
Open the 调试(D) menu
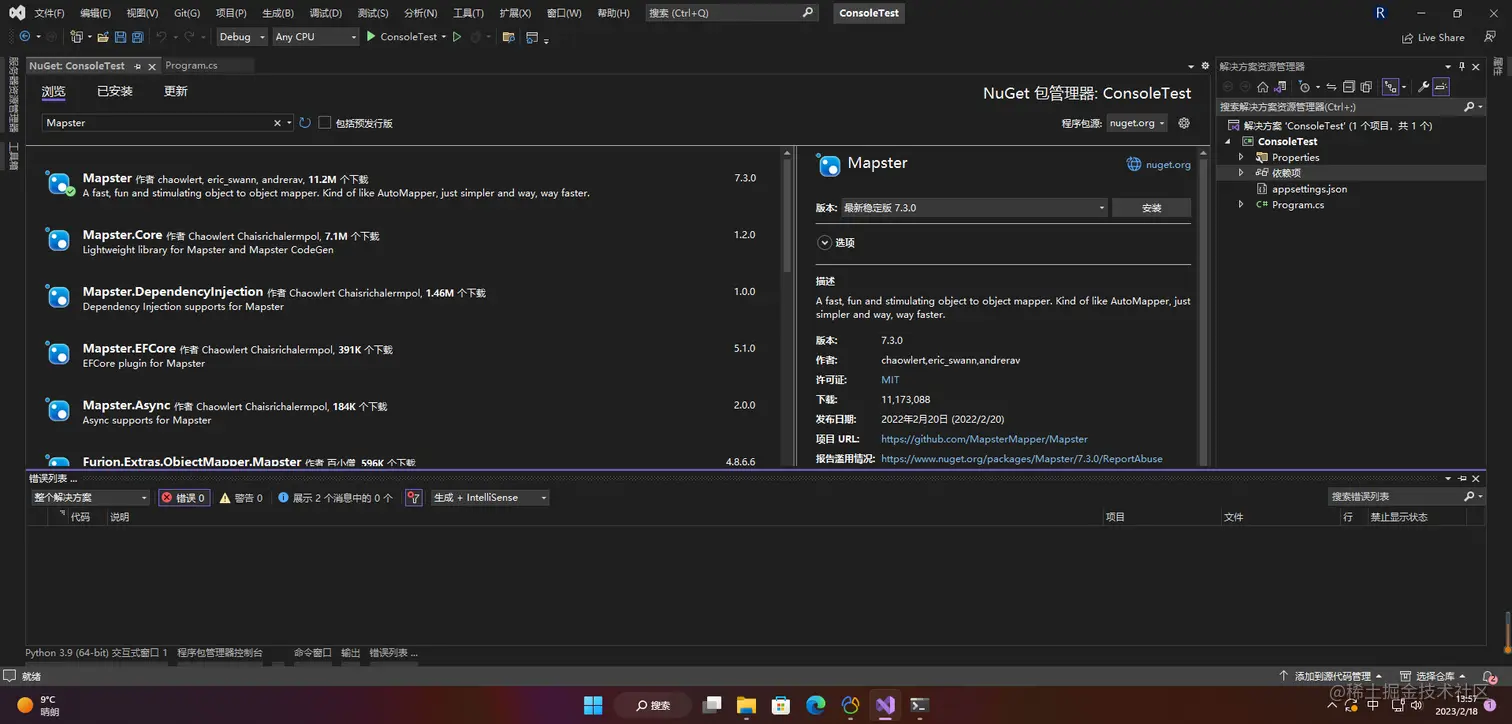(x=326, y=13)
